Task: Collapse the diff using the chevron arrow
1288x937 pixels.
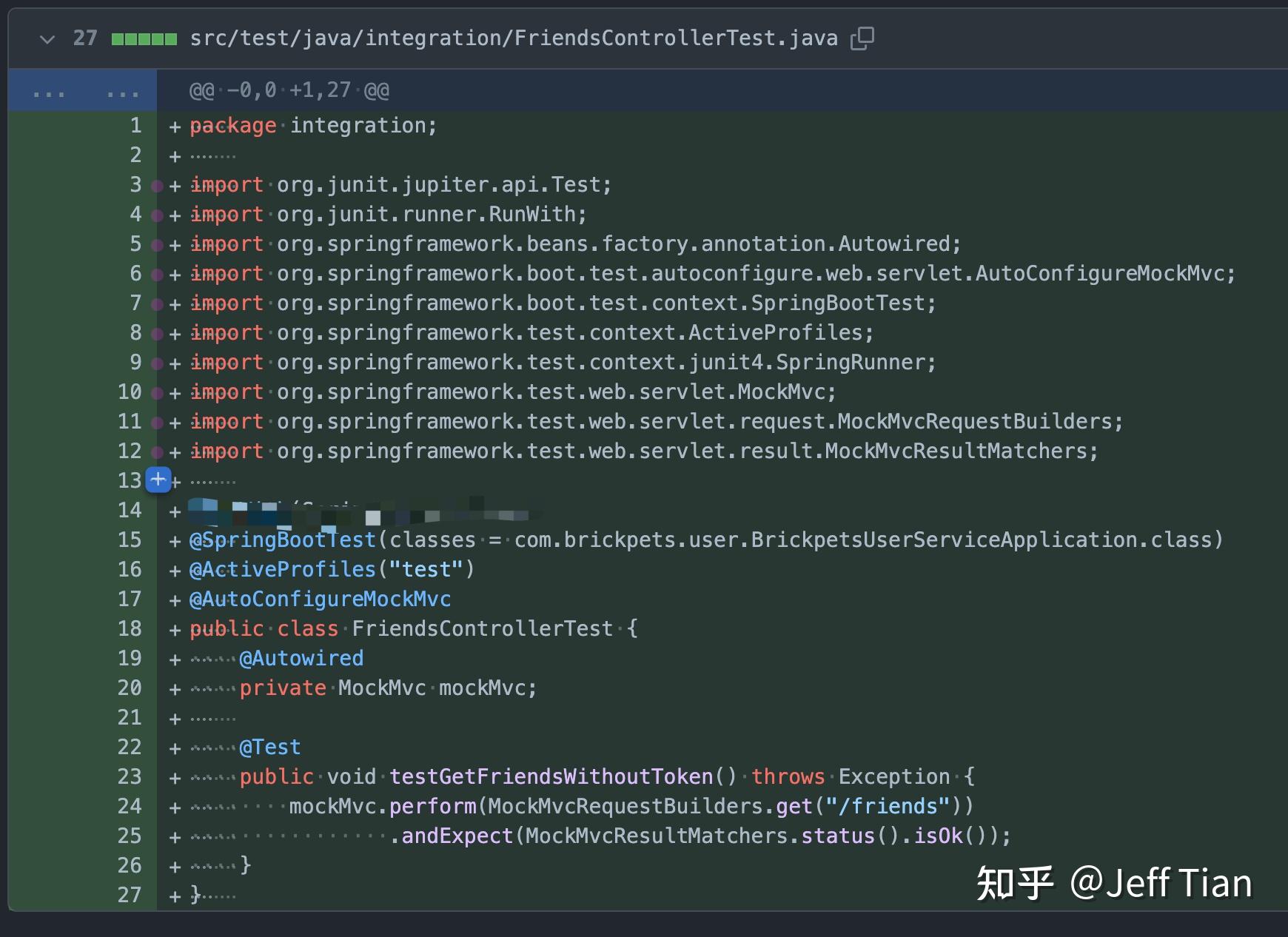Action: (47, 41)
